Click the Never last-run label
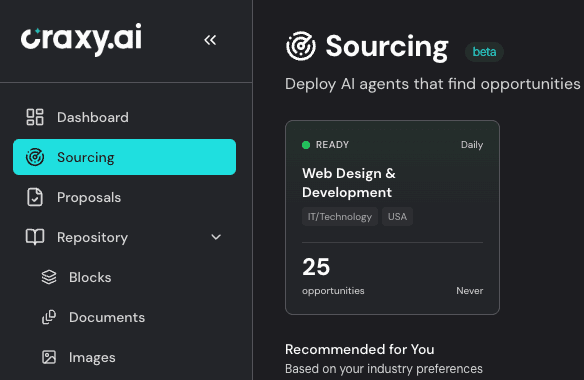The height and width of the screenshot is (380, 584). [470, 291]
